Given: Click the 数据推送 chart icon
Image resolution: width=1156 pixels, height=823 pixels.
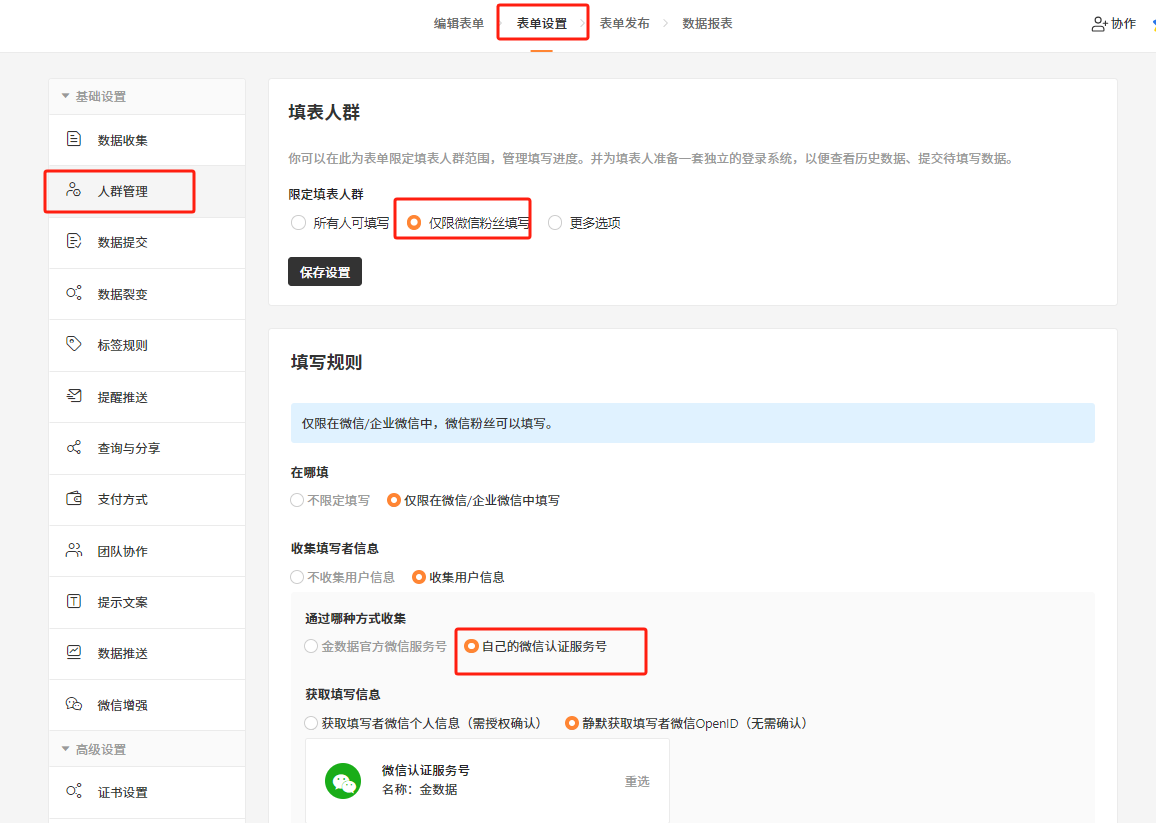Looking at the screenshot, I should tap(74, 652).
